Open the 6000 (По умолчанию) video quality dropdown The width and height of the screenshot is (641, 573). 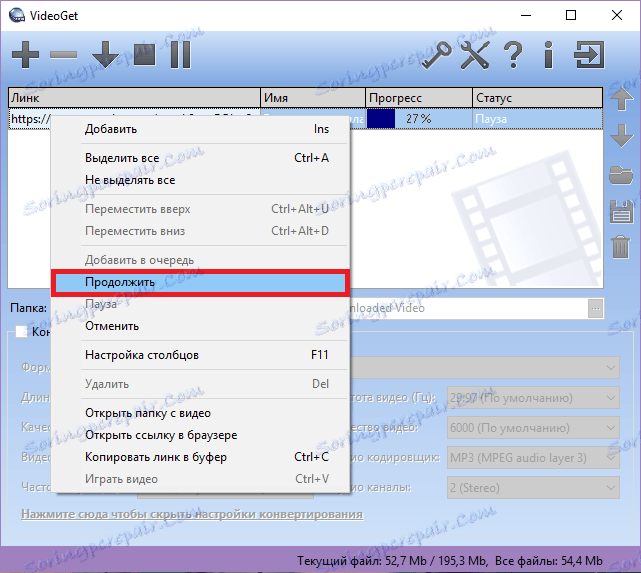pyautogui.click(x=533, y=428)
